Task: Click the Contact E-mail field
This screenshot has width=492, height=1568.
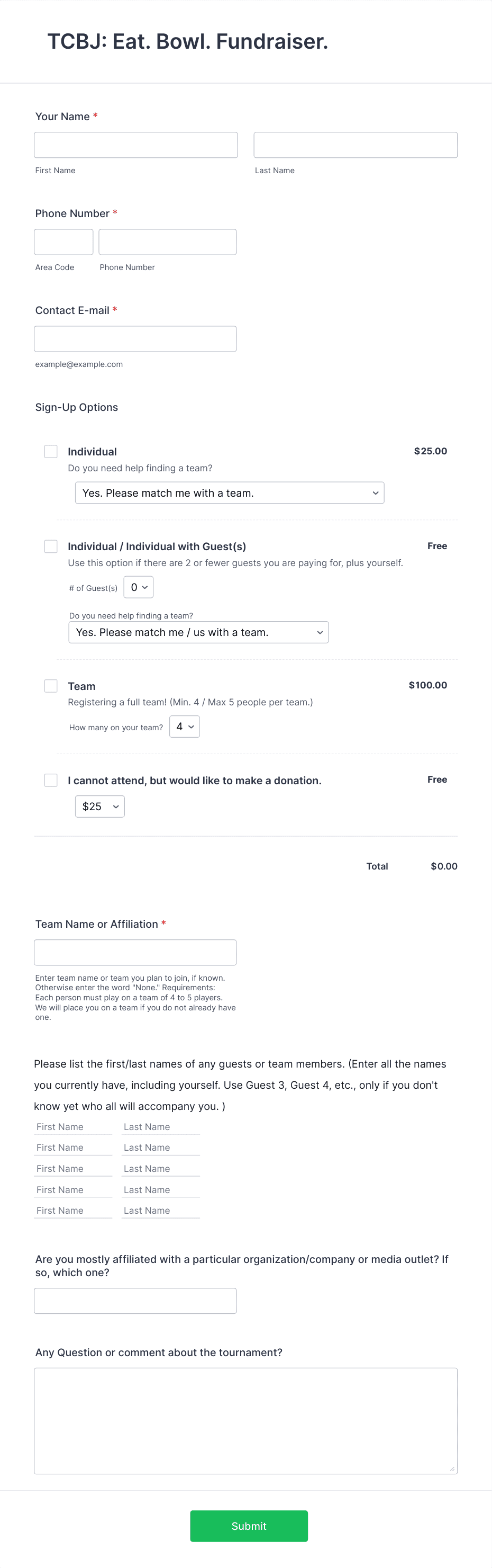Action: pos(135,338)
